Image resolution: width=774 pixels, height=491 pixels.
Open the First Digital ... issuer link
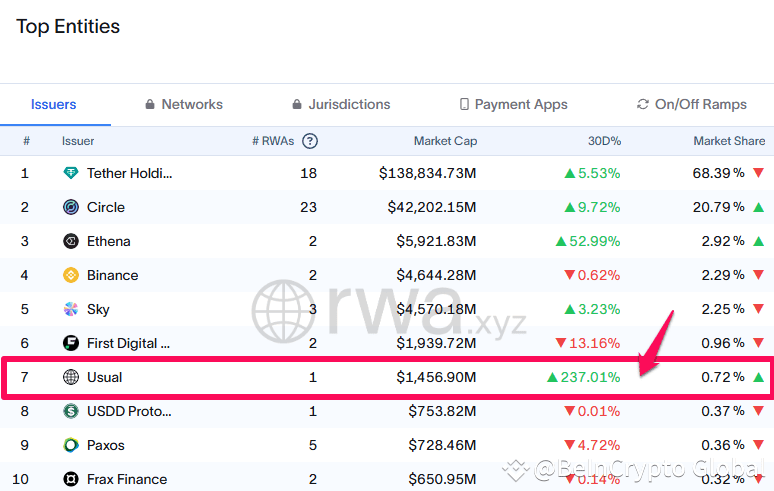click(x=128, y=343)
